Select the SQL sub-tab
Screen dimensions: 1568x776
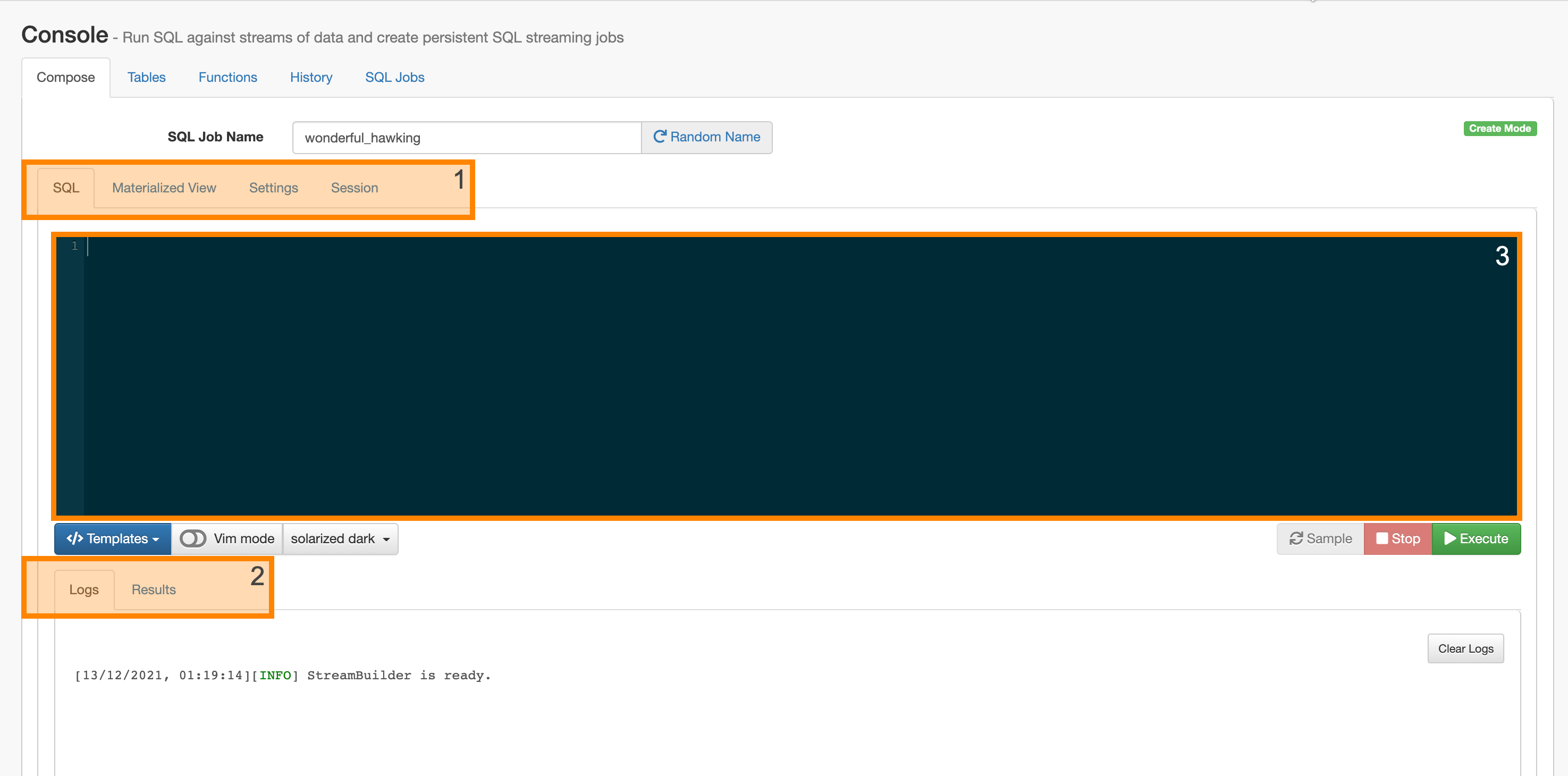pos(66,188)
